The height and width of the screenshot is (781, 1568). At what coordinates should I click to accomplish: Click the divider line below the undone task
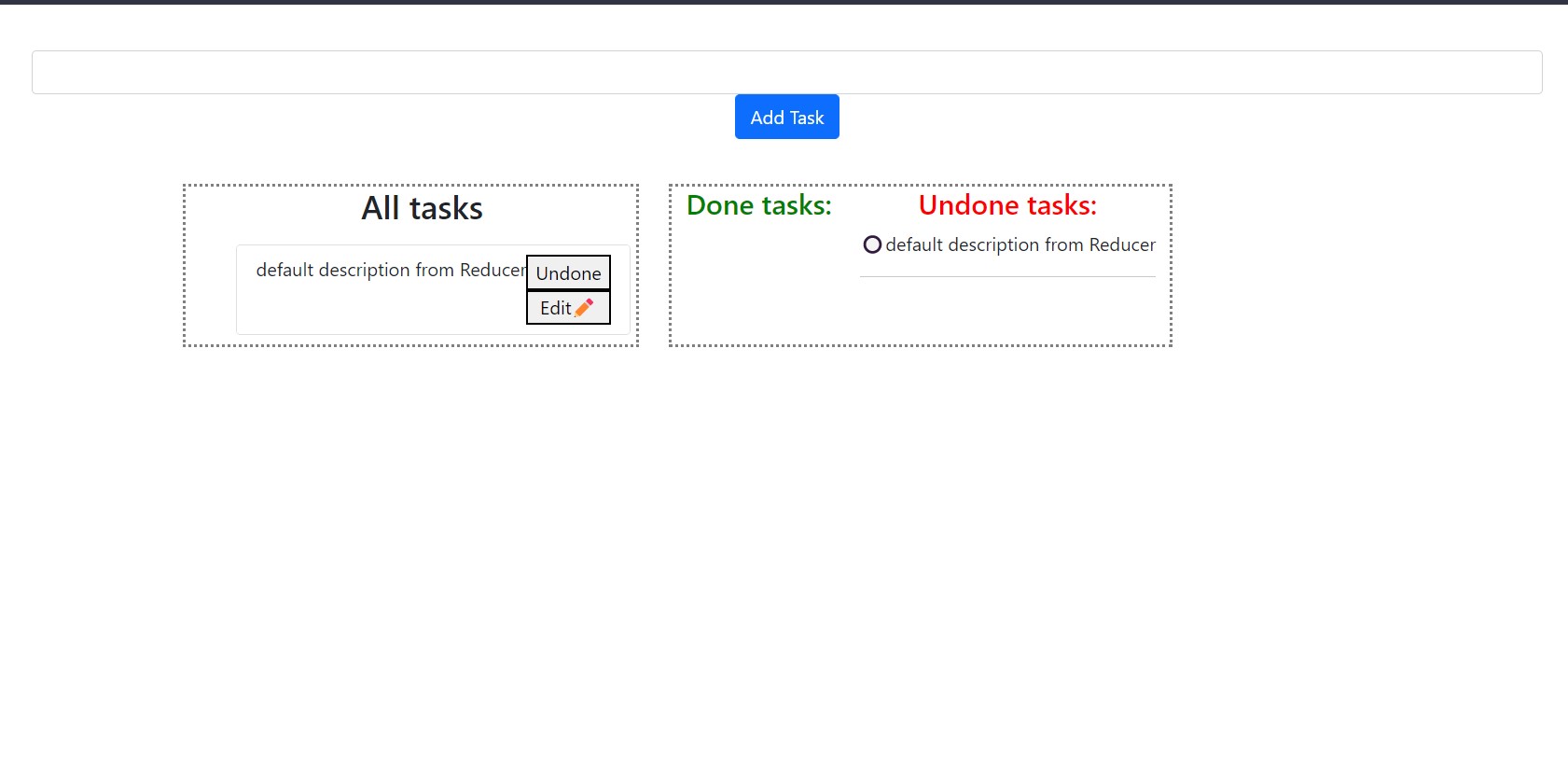(x=1007, y=276)
